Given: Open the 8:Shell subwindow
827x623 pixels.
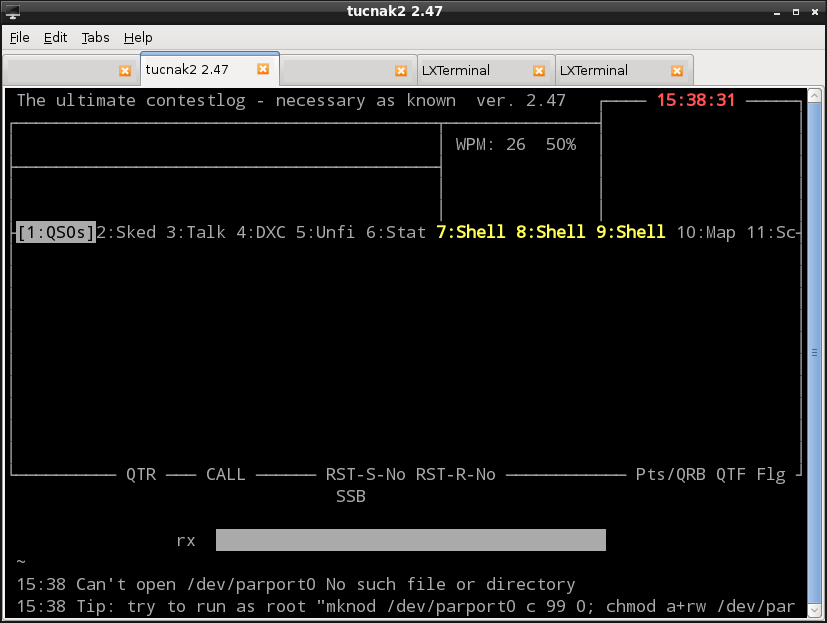Looking at the screenshot, I should pyautogui.click(x=551, y=232).
